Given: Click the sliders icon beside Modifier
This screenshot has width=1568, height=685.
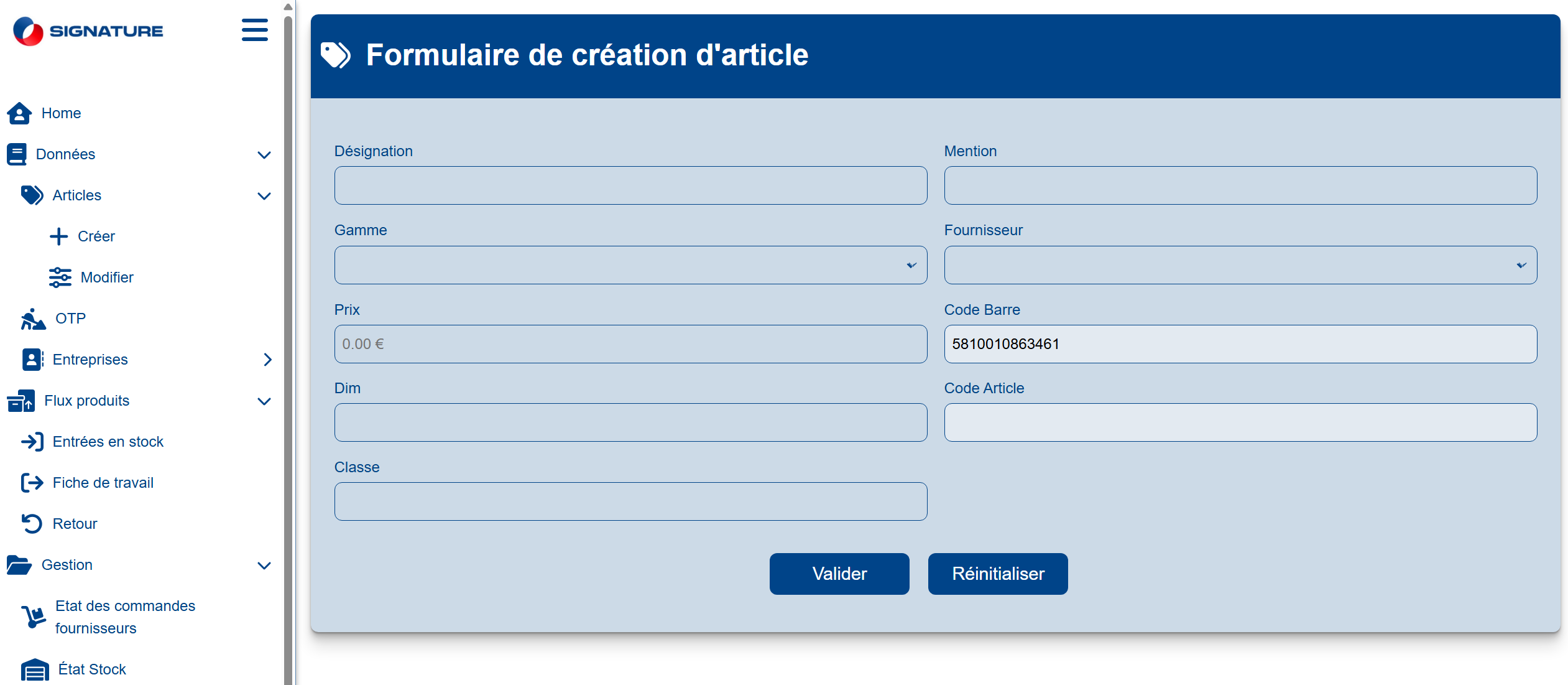Looking at the screenshot, I should coord(60,277).
